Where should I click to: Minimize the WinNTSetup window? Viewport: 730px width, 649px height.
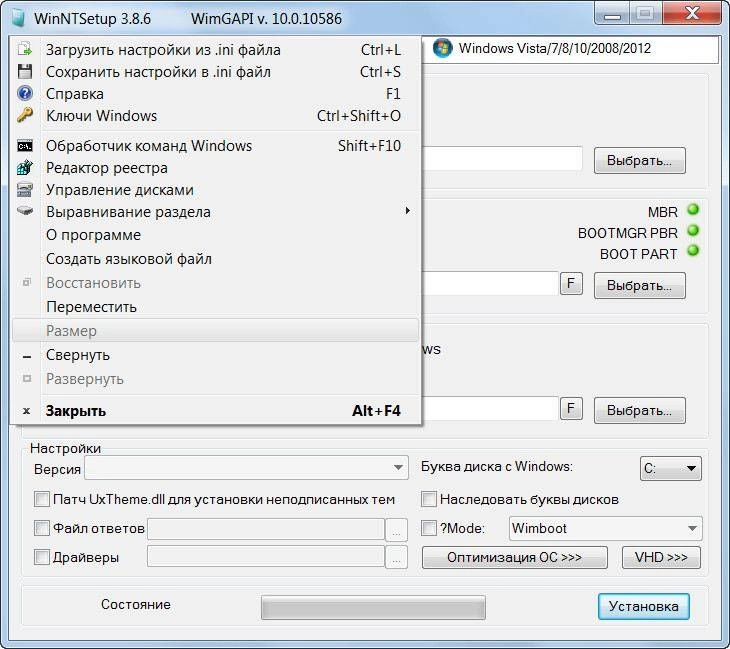612,16
